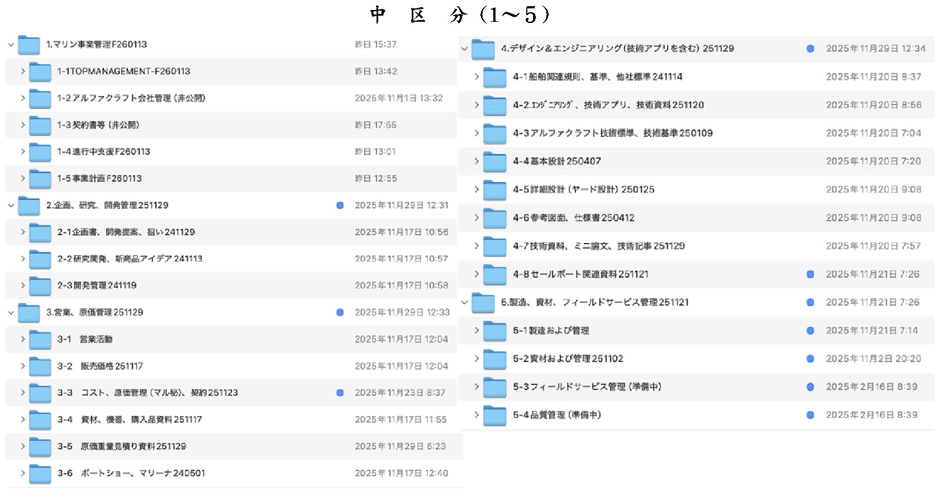The height and width of the screenshot is (500, 948).
Task: Click the 3-6 ボートショー、マリーナ folder icon
Action: click(x=39, y=473)
